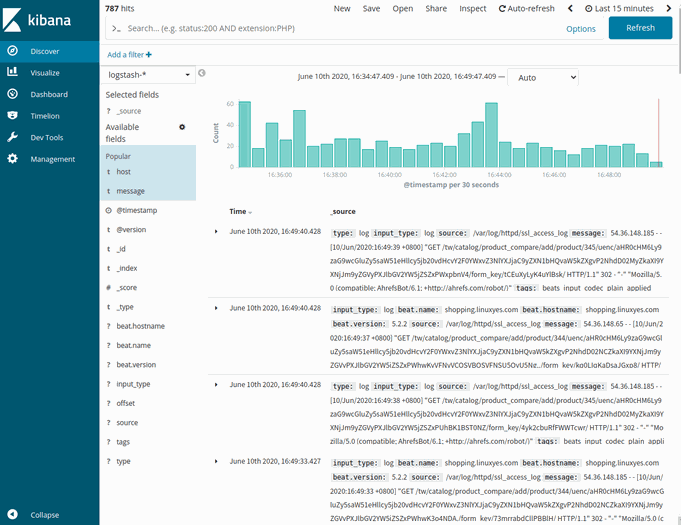Click the first histogram bar on the left

[x=245, y=134]
